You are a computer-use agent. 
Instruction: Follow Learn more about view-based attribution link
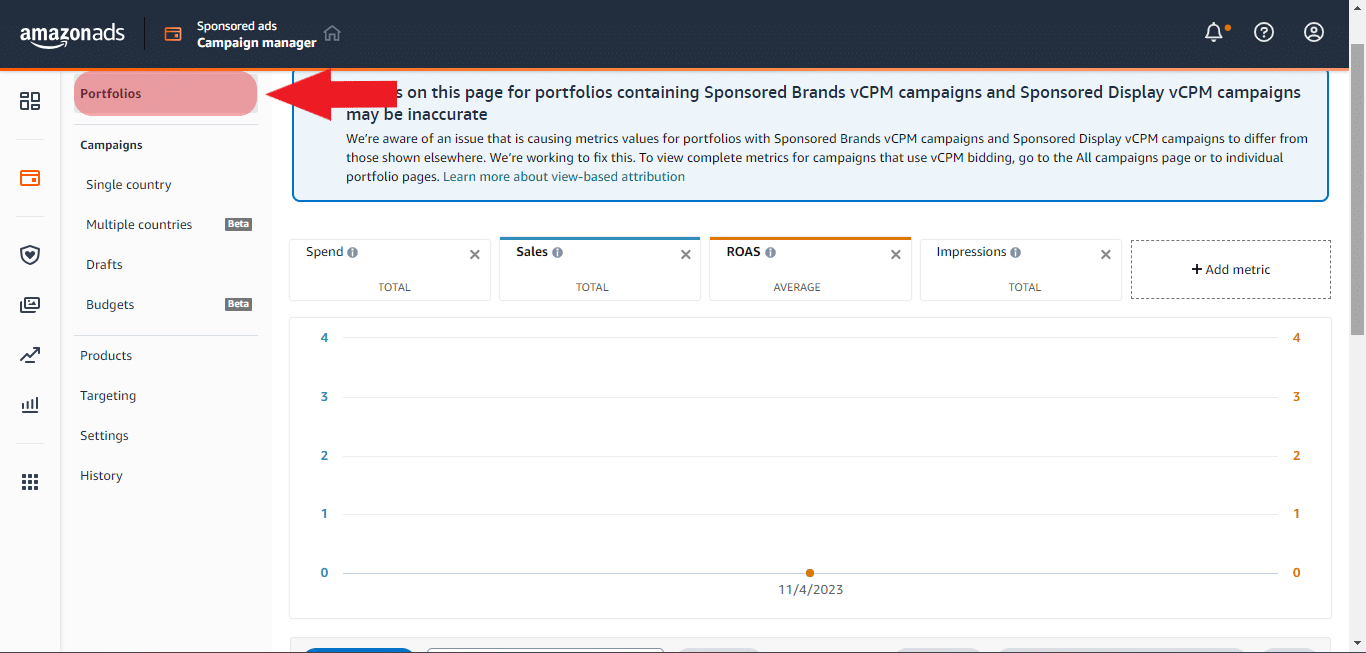click(564, 176)
